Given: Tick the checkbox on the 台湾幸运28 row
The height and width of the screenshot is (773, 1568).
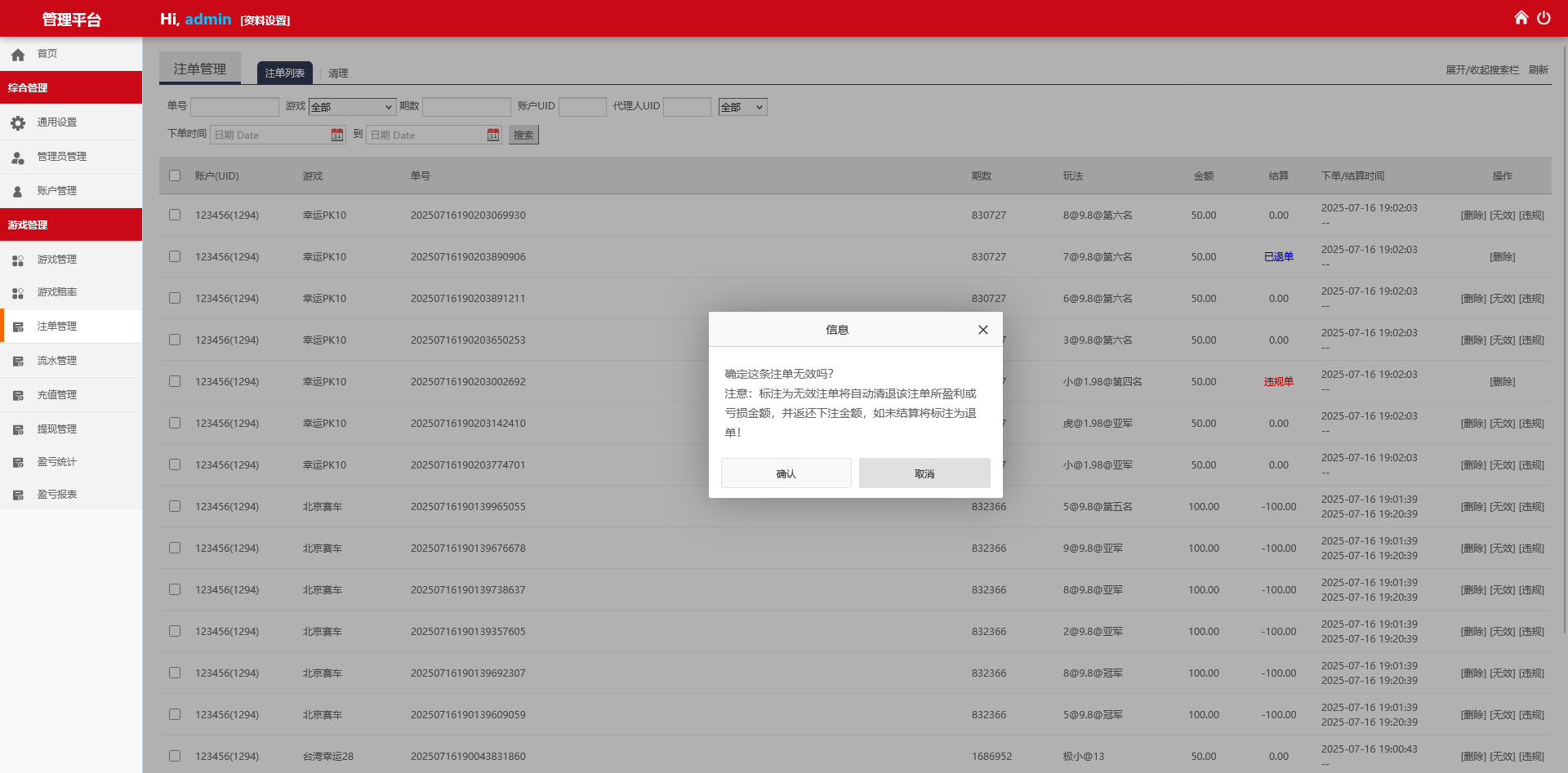Looking at the screenshot, I should point(175,756).
